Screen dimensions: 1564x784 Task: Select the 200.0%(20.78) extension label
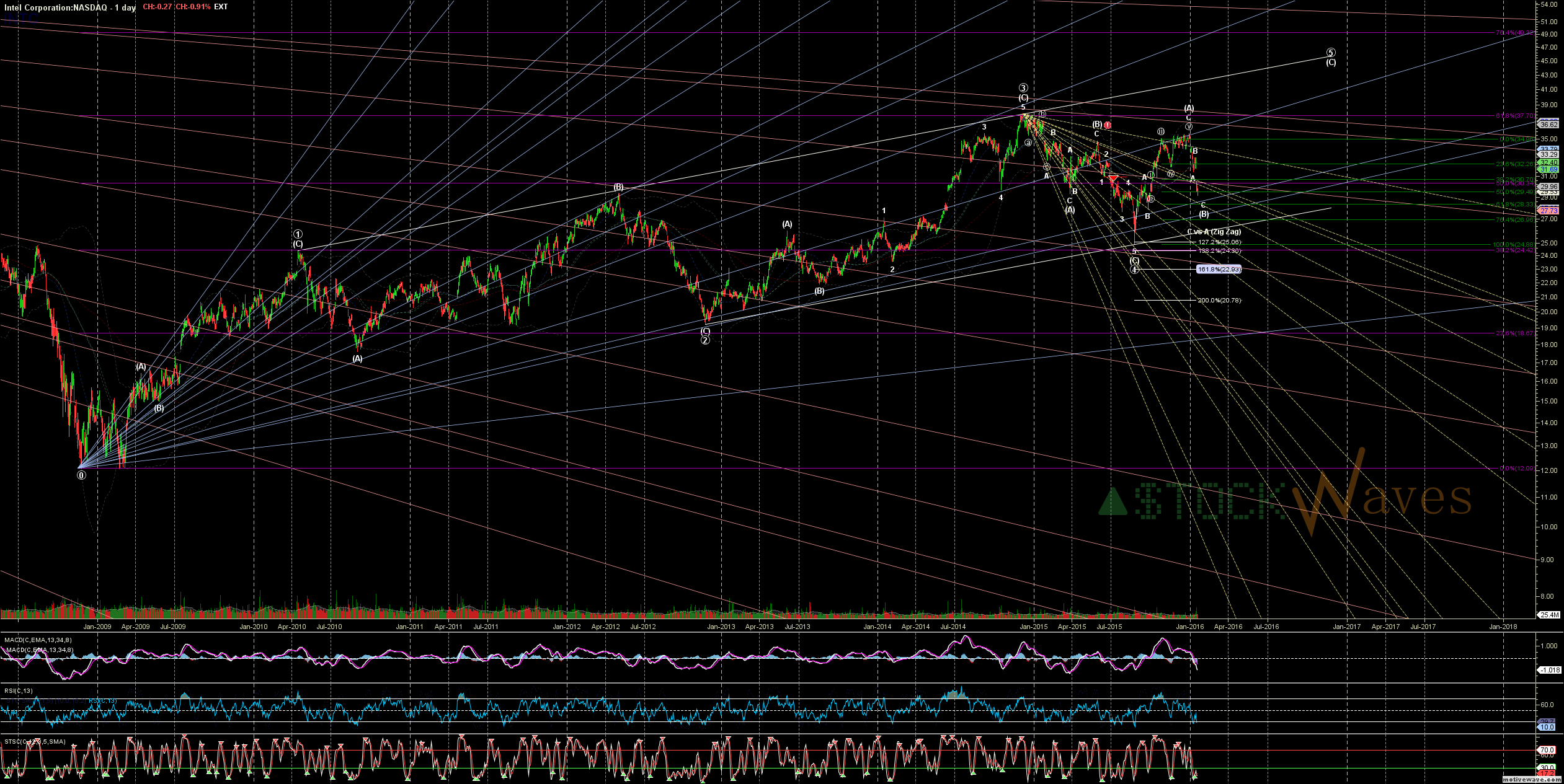tap(1219, 301)
